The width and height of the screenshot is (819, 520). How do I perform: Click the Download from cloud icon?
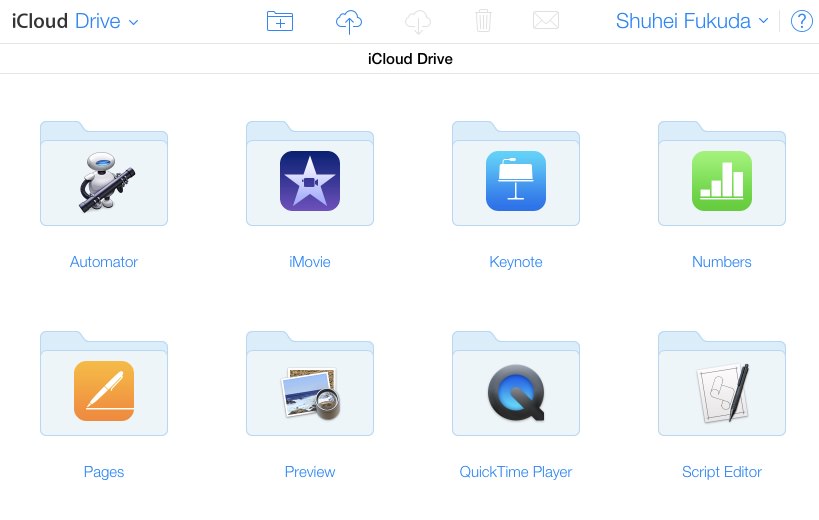click(x=418, y=22)
